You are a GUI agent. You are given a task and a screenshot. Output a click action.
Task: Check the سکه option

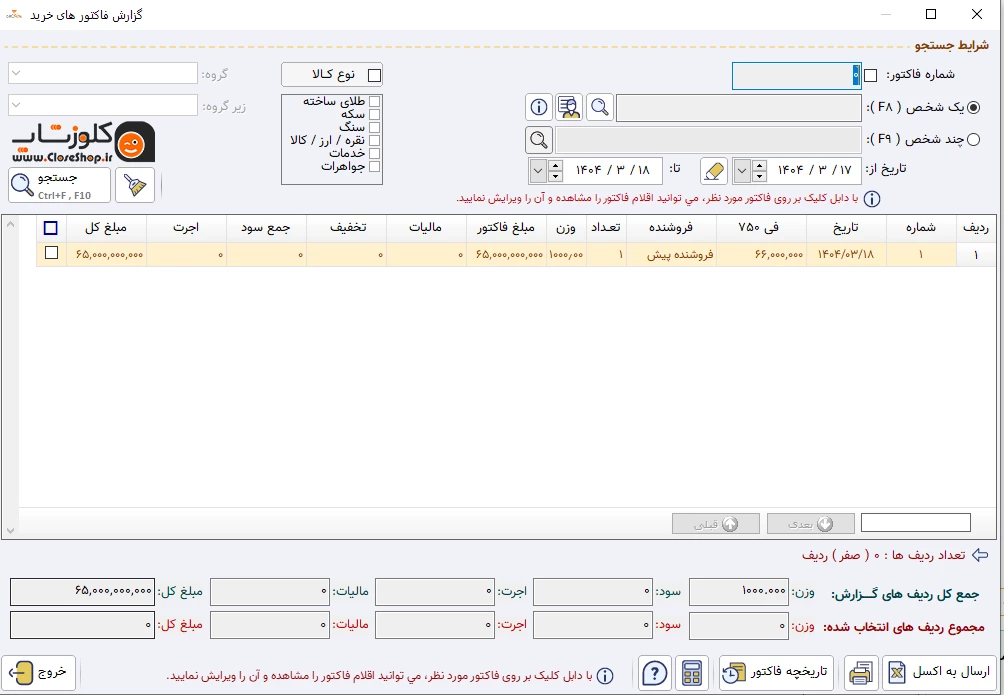[x=375, y=115]
